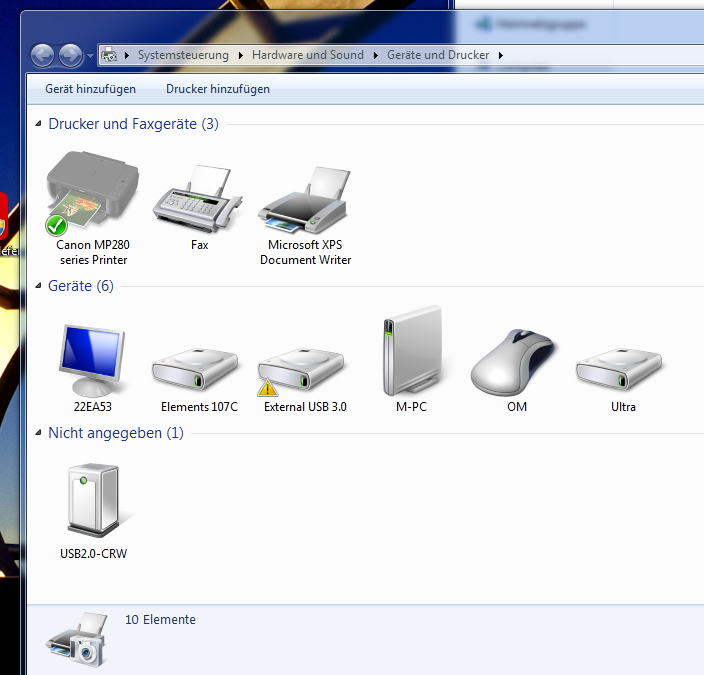
Task: Select the Elements 107C drive icon
Action: click(195, 369)
